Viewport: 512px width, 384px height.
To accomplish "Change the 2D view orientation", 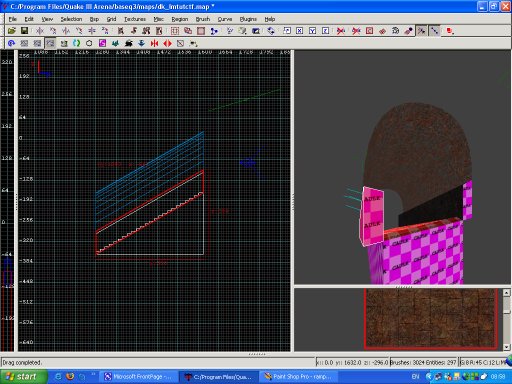I will tap(229, 31).
